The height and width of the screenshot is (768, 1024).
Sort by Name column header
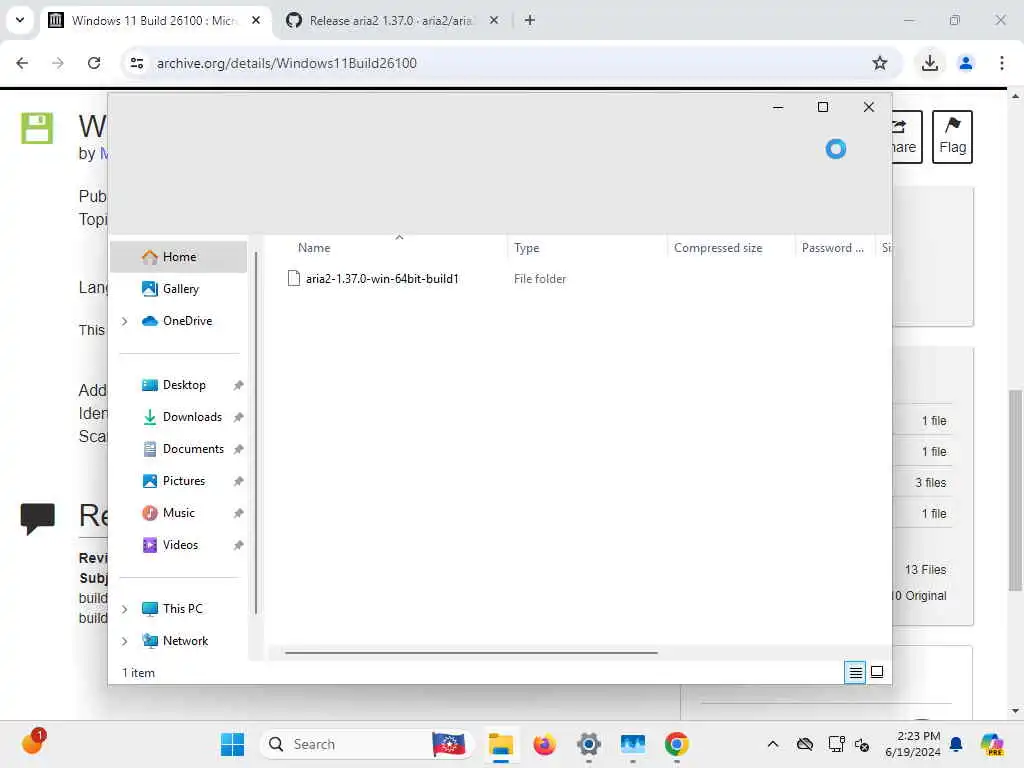click(x=313, y=248)
